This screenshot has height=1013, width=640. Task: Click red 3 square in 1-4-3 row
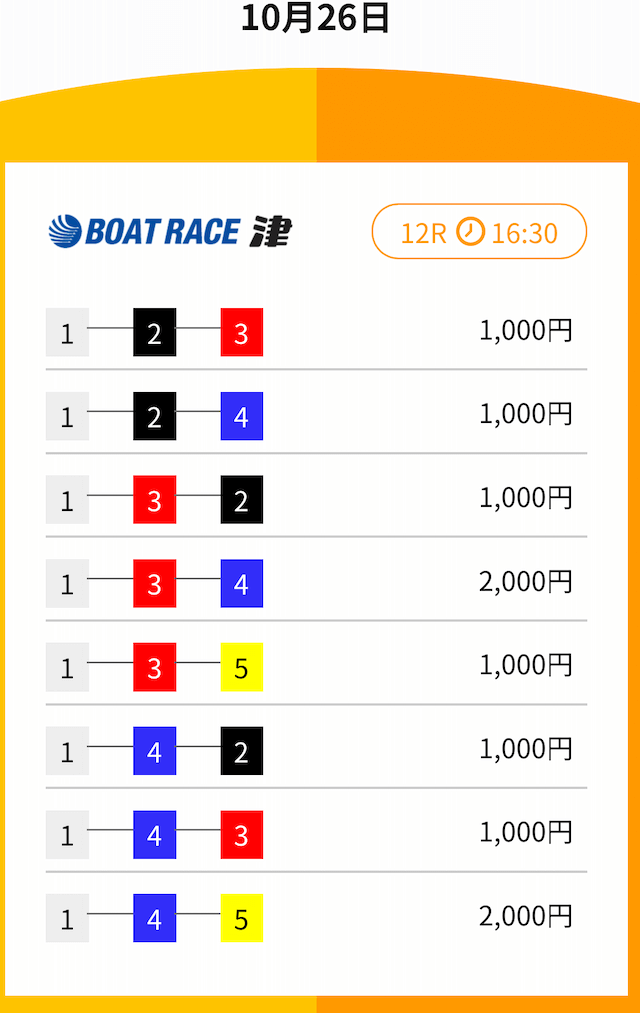pyautogui.click(x=241, y=834)
